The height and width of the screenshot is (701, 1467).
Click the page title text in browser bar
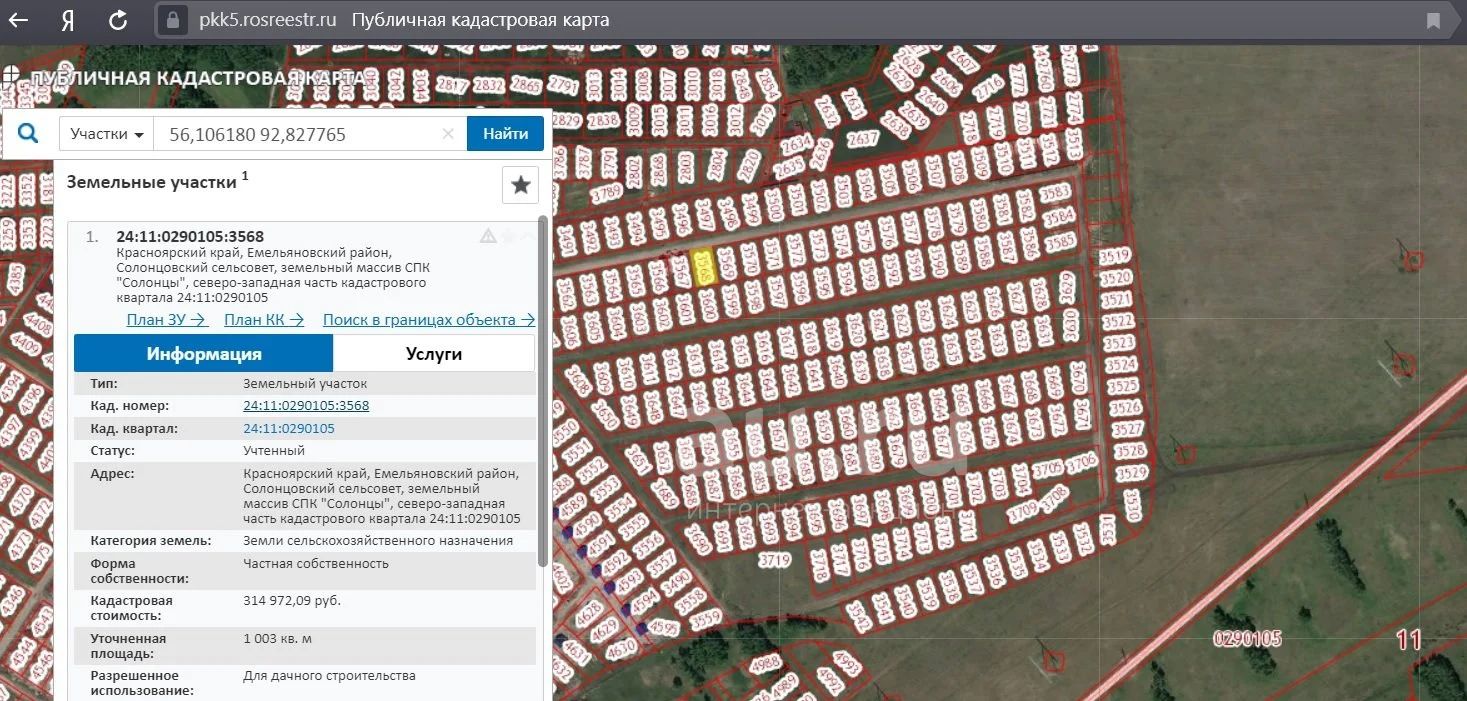[481, 20]
